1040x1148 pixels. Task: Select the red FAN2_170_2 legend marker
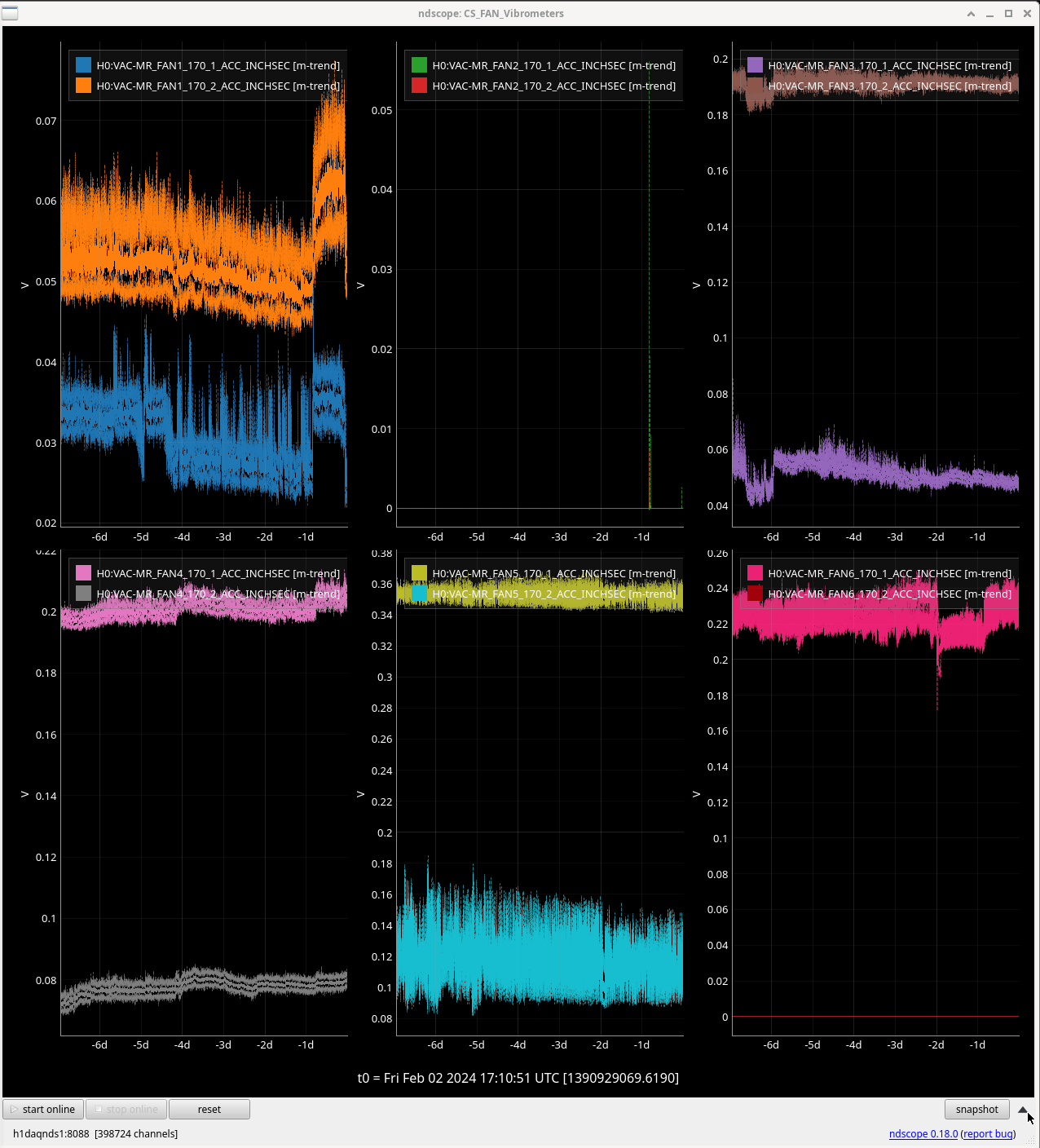coord(419,86)
